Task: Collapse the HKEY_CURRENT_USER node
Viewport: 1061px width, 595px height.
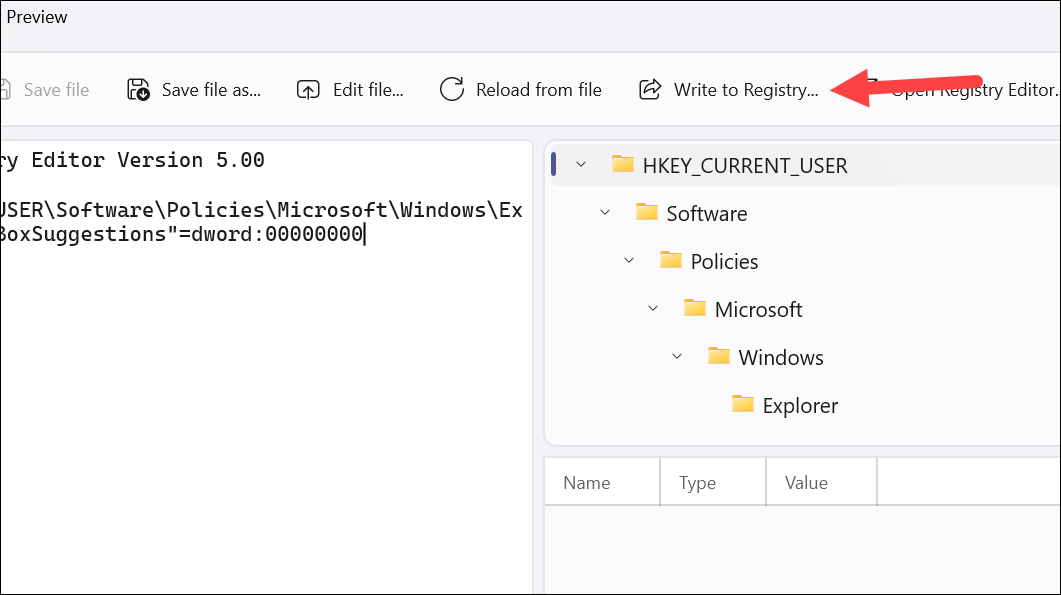Action: [579, 164]
